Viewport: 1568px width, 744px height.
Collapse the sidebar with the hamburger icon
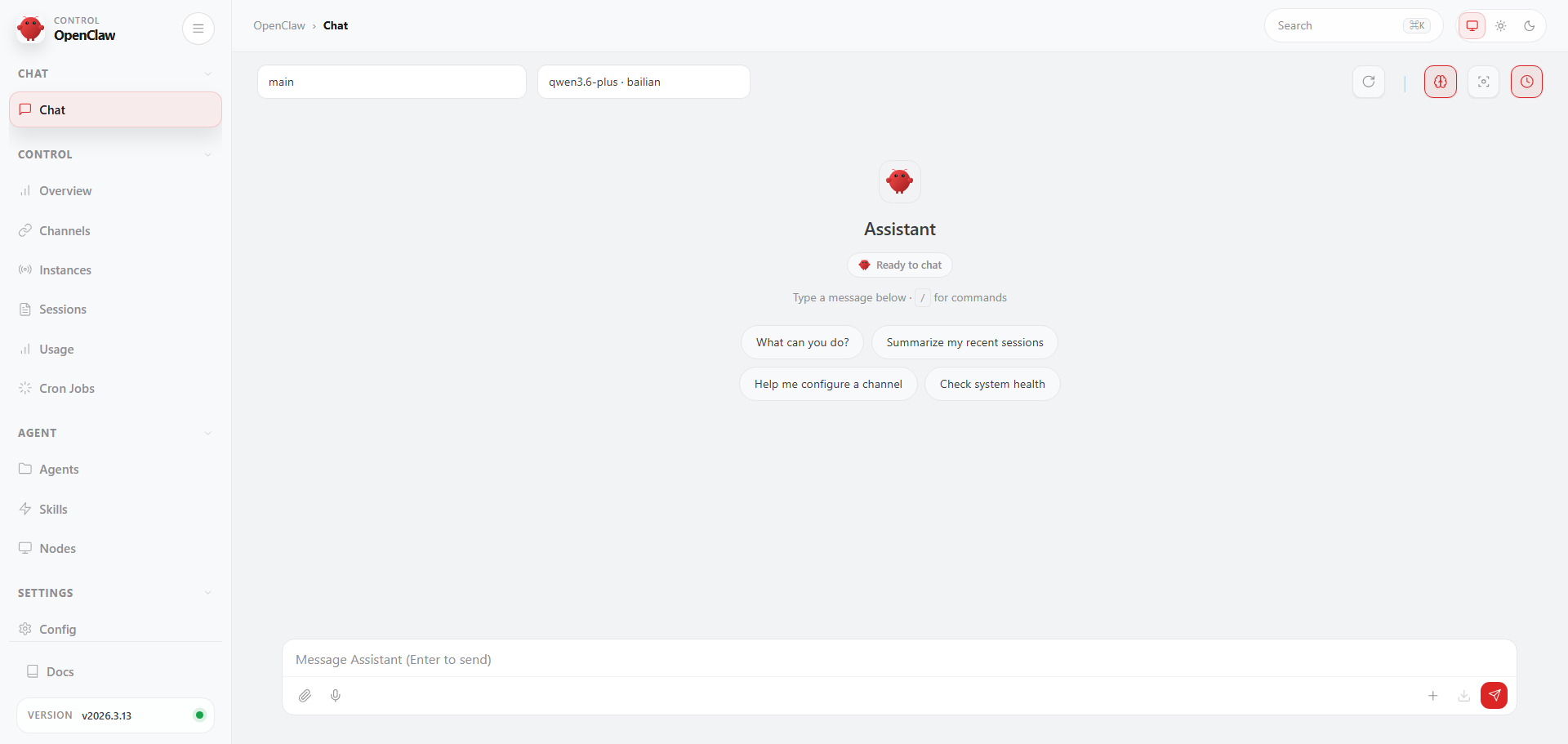click(198, 29)
